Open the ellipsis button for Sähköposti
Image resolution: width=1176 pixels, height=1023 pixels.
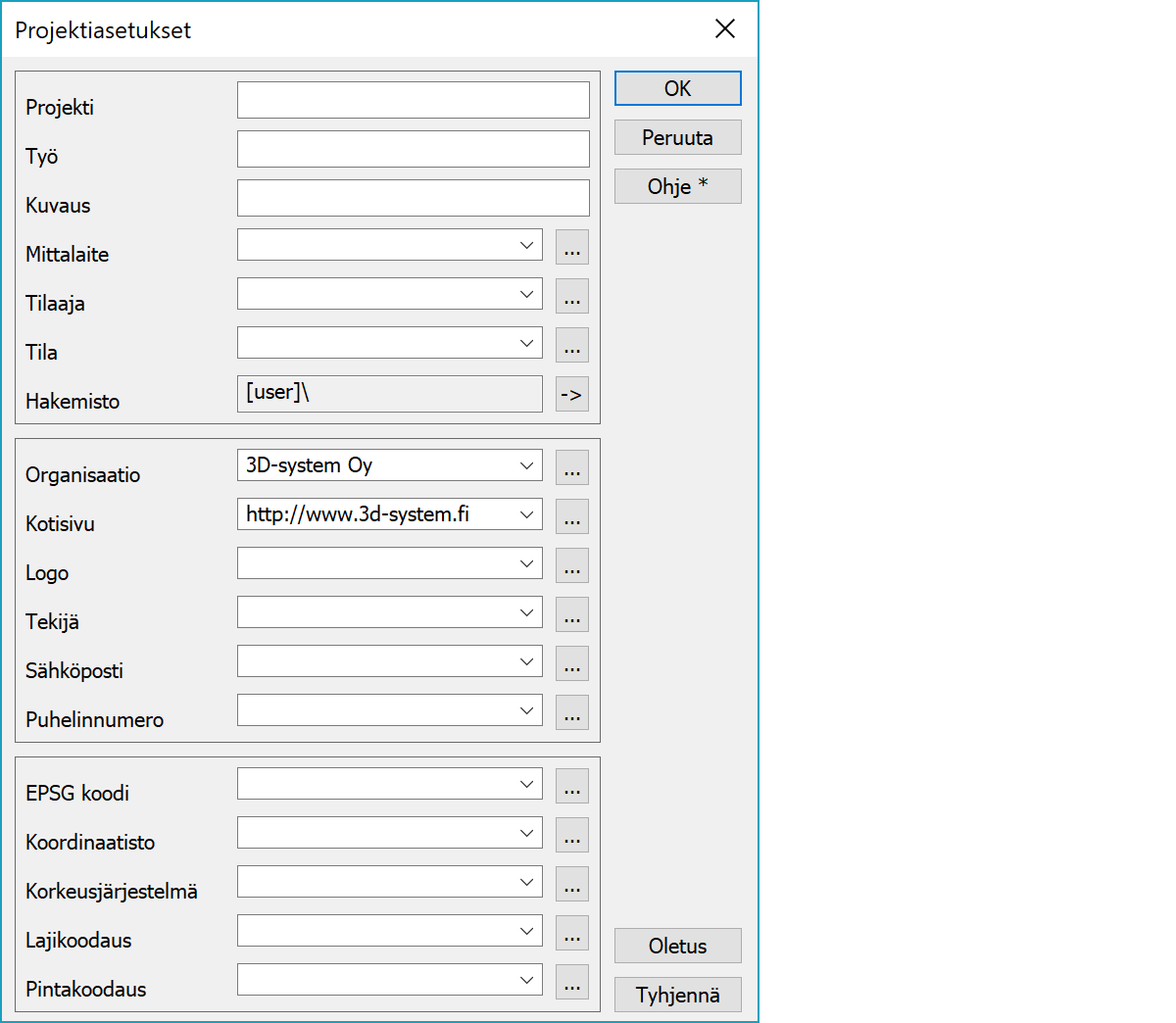572,663
